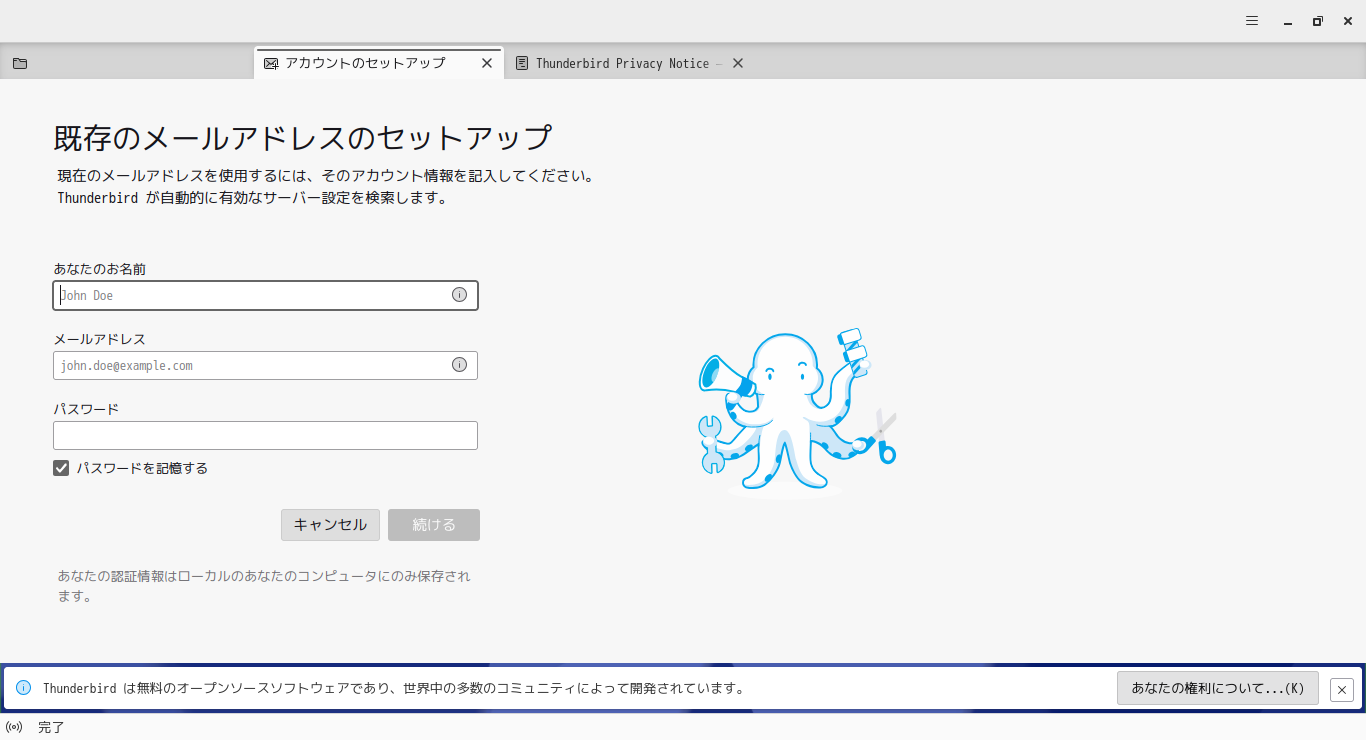Show info for the email address field
1366x740 pixels.
(459, 365)
